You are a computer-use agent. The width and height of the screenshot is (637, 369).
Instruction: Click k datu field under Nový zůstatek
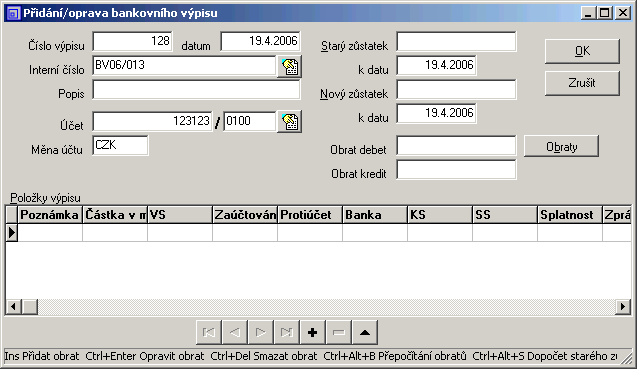(436, 113)
